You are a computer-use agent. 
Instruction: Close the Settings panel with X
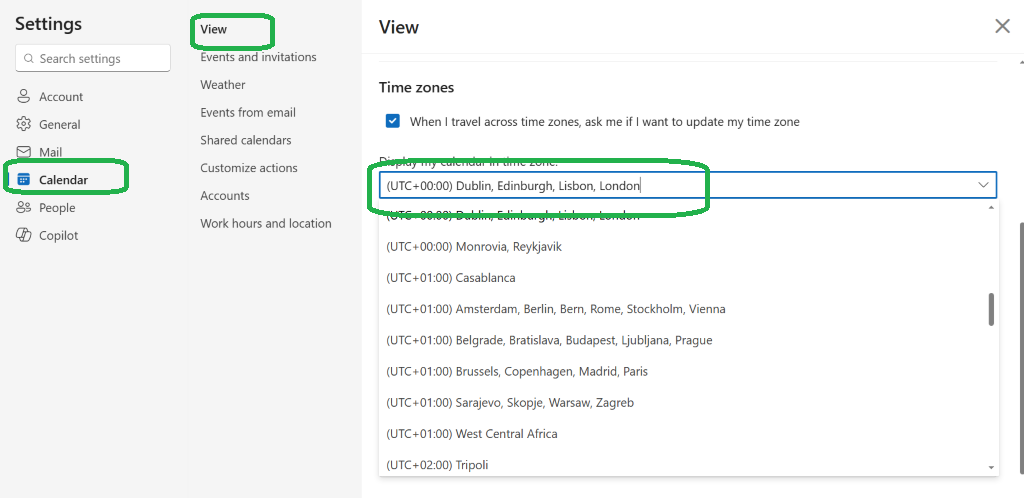tap(1002, 26)
